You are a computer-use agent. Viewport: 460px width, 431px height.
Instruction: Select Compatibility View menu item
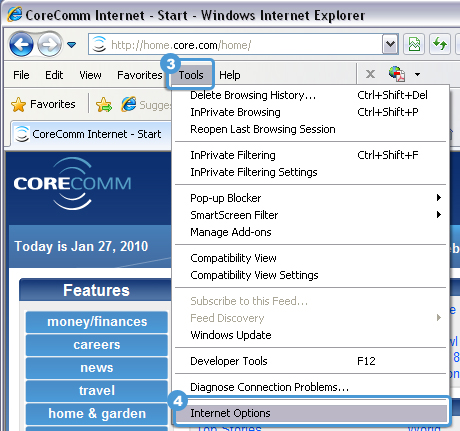[311, 258]
